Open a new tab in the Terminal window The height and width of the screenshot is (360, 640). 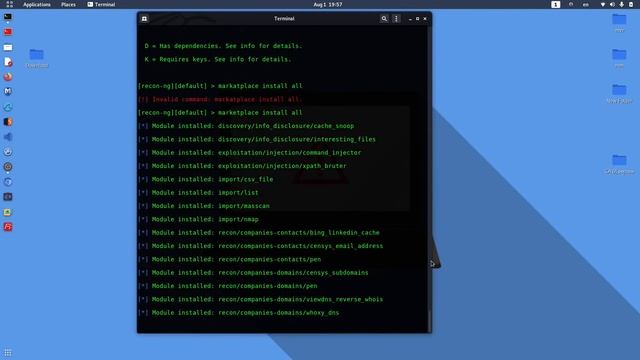144,19
